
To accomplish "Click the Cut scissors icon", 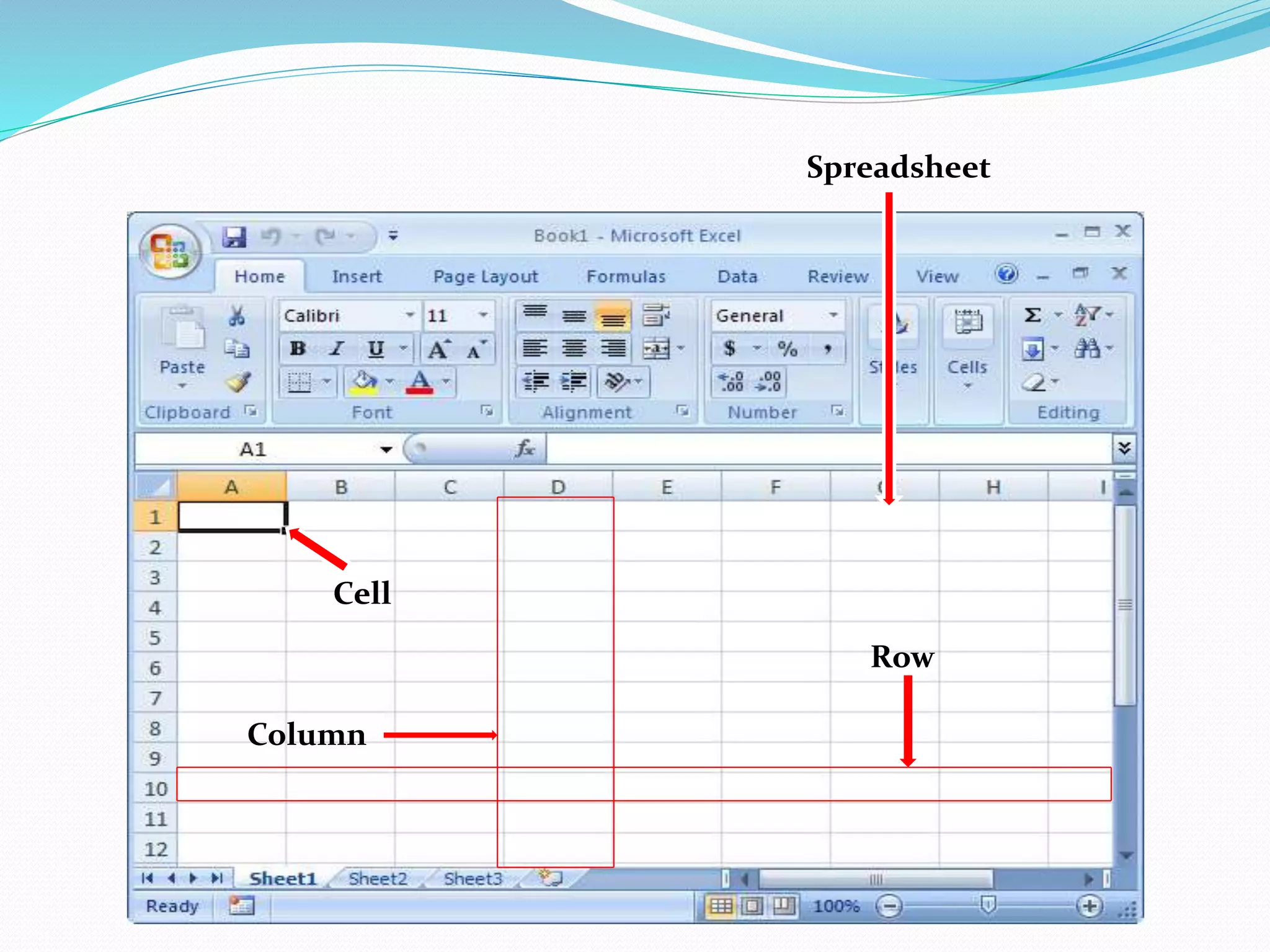I will [236, 316].
